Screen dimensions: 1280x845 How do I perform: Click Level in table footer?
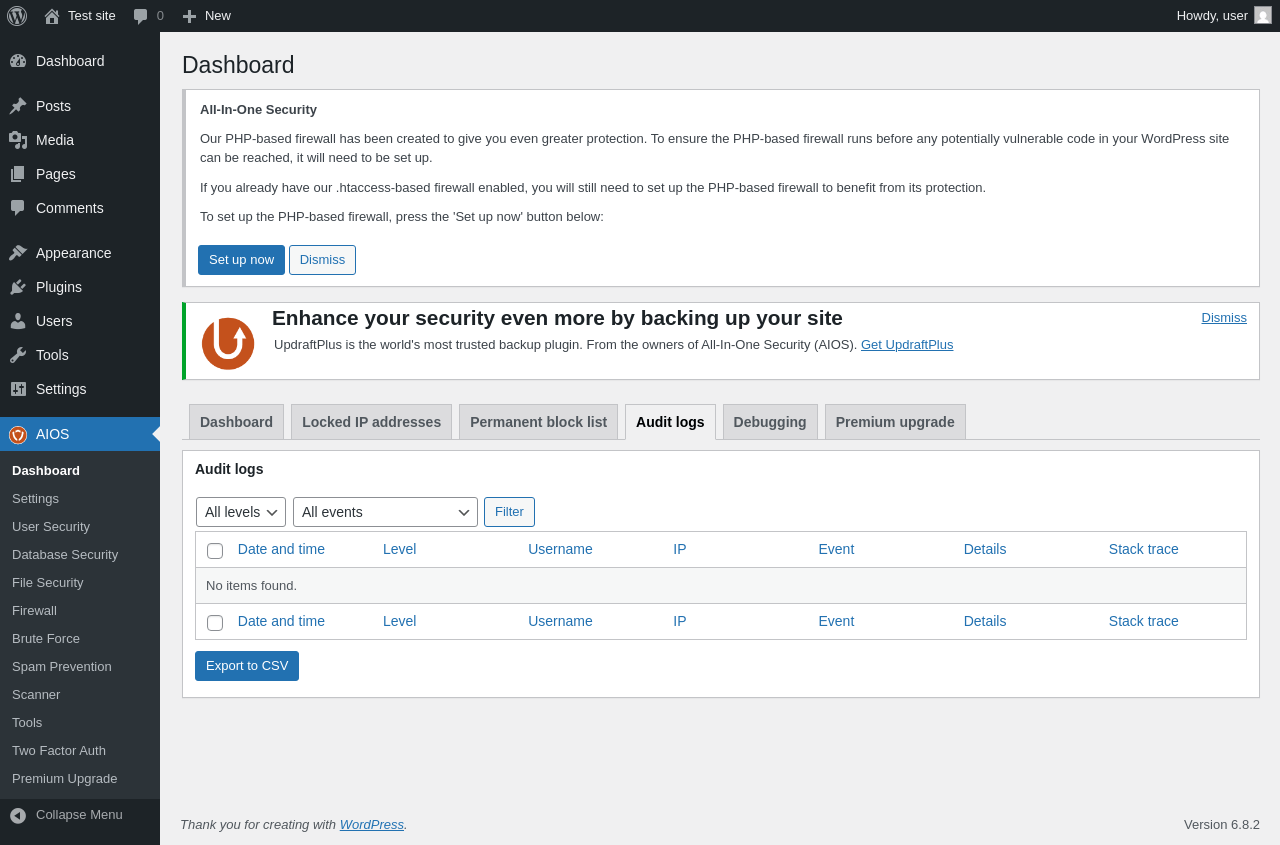(399, 621)
